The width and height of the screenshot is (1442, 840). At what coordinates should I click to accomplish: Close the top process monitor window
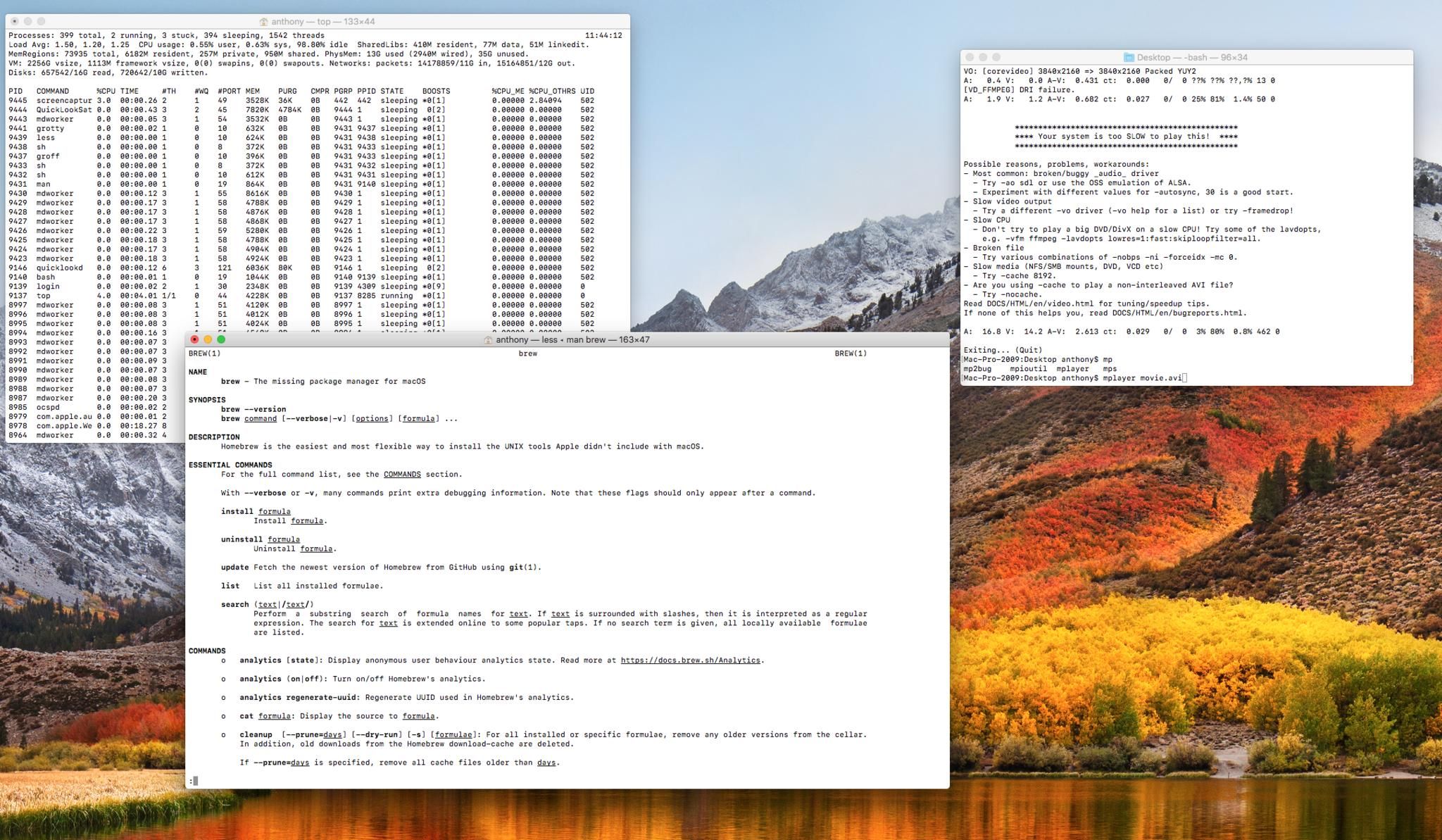[x=15, y=21]
